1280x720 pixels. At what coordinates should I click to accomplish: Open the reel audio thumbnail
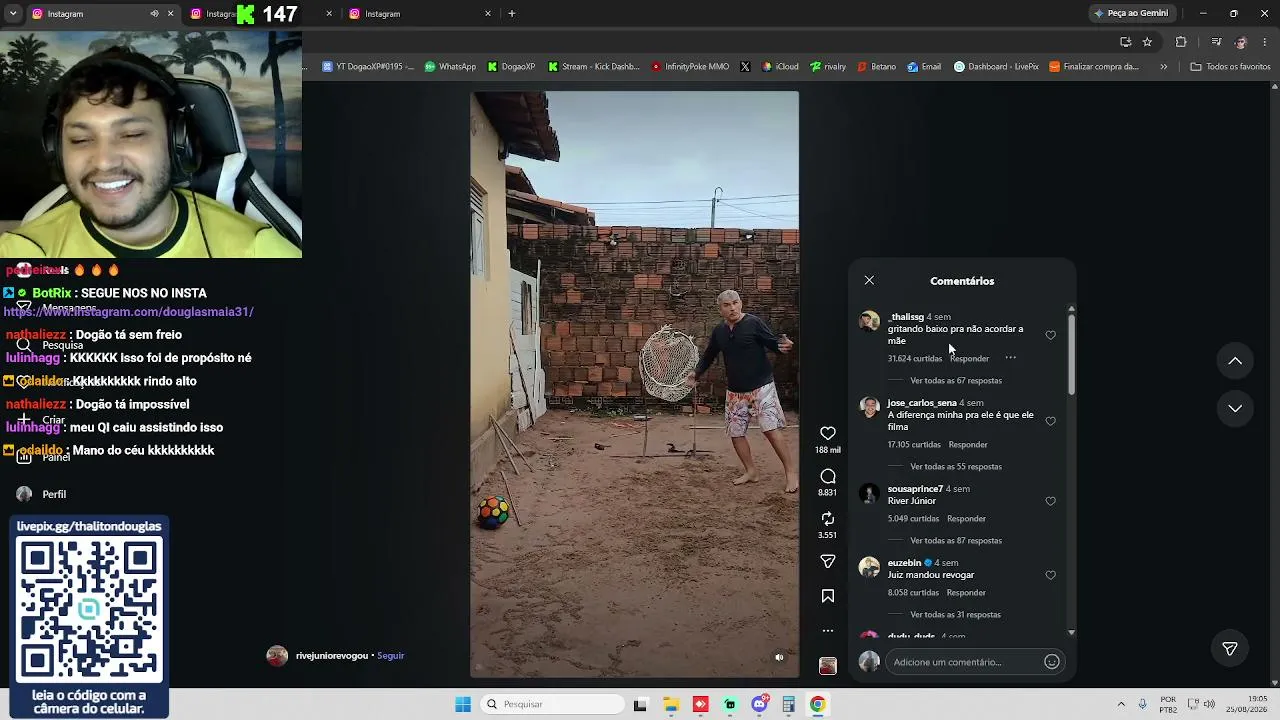point(828,666)
